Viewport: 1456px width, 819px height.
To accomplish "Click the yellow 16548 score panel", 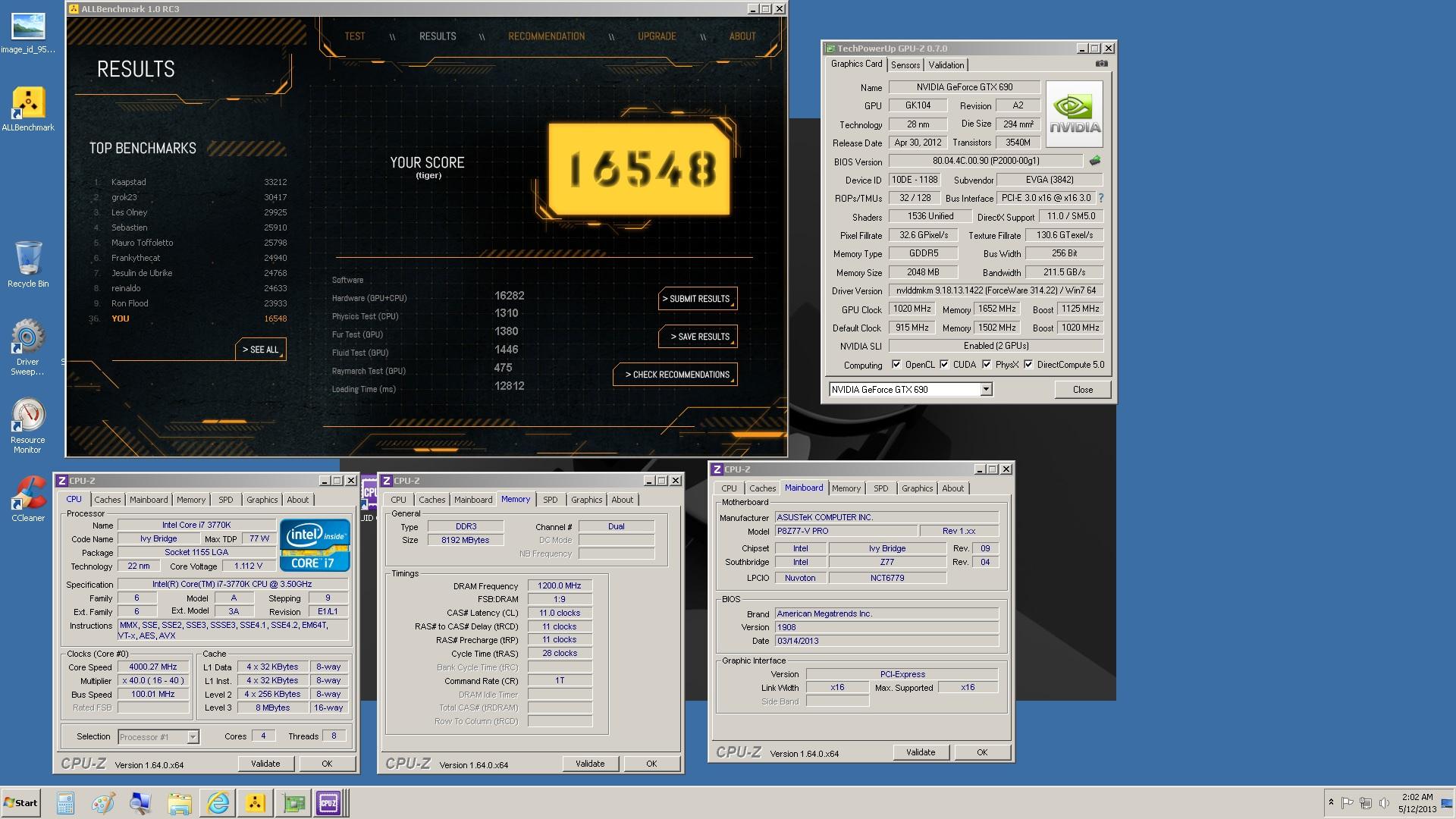I will pos(639,169).
